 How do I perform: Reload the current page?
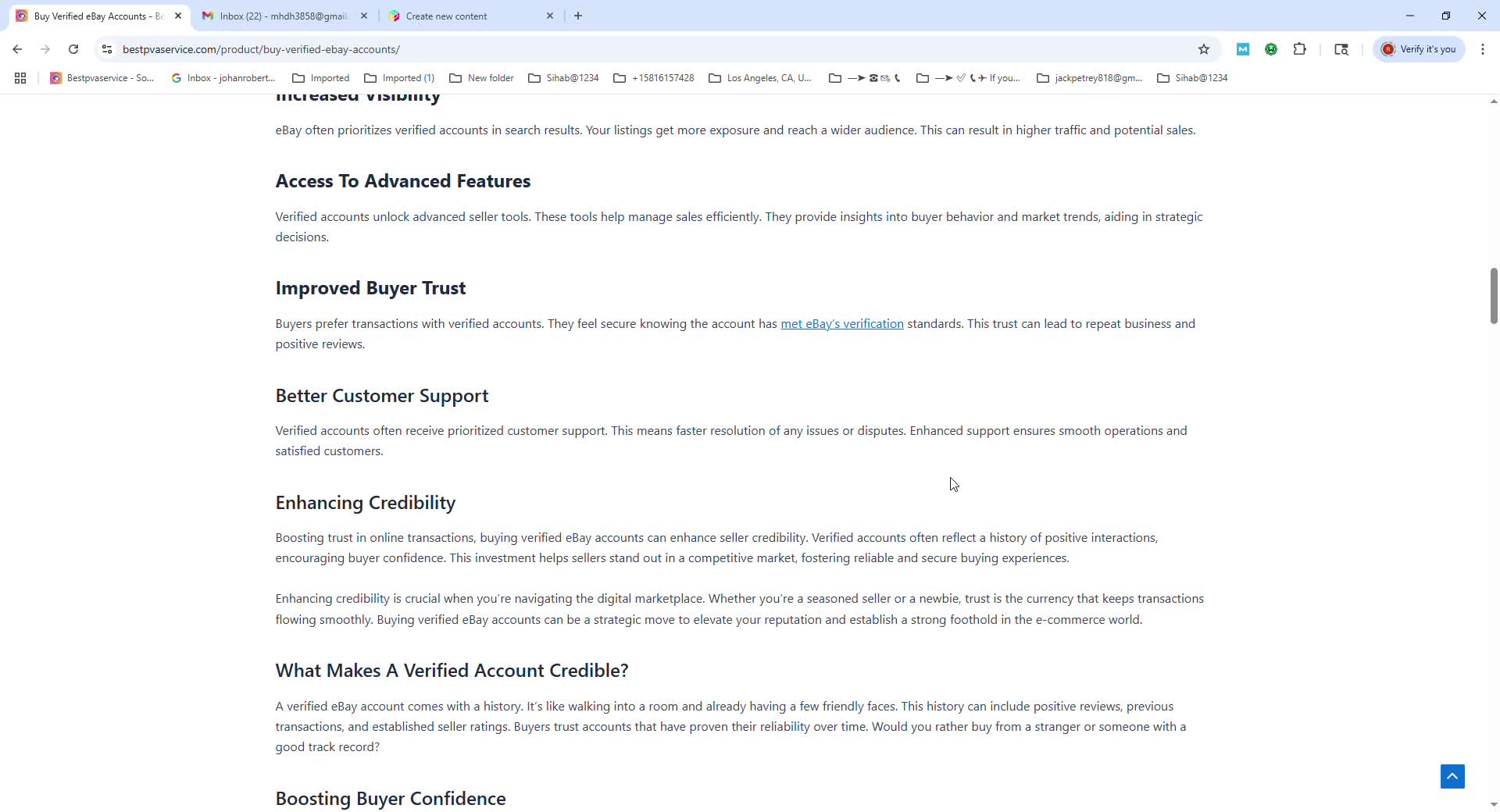tap(73, 49)
